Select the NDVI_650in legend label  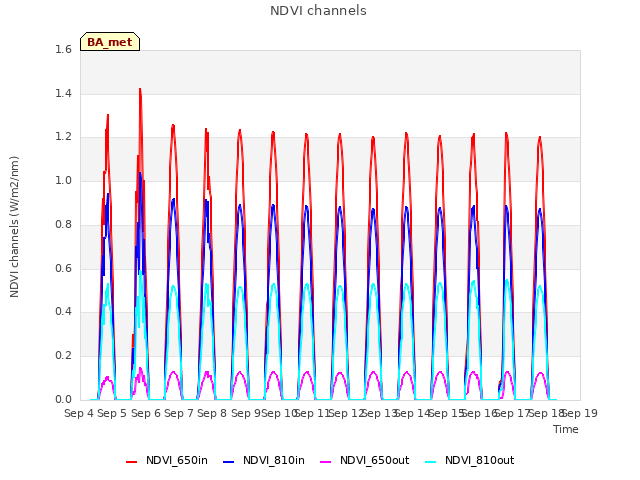pyautogui.click(x=177, y=460)
